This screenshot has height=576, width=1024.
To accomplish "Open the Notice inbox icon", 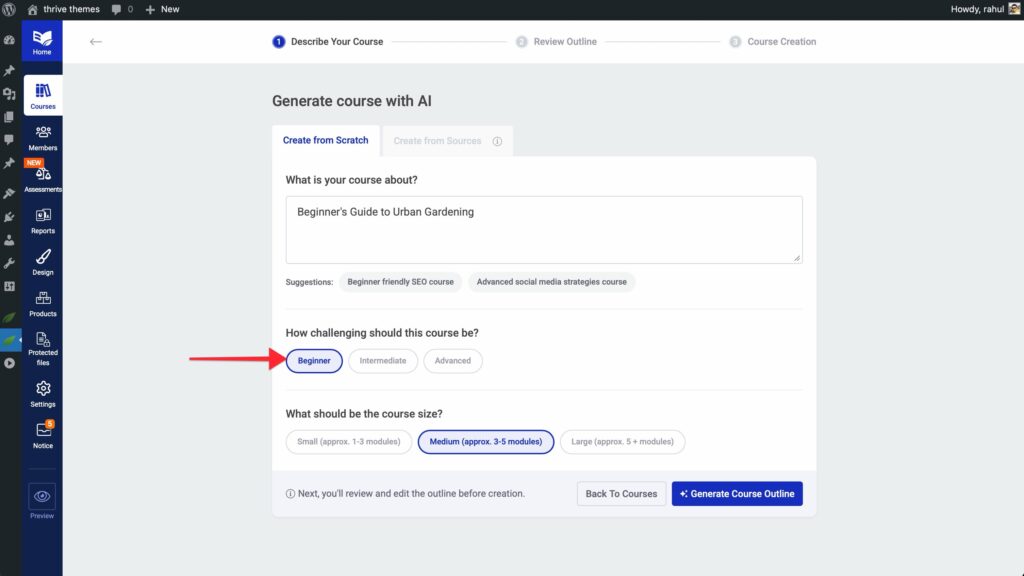I will pyautogui.click(x=43, y=432).
